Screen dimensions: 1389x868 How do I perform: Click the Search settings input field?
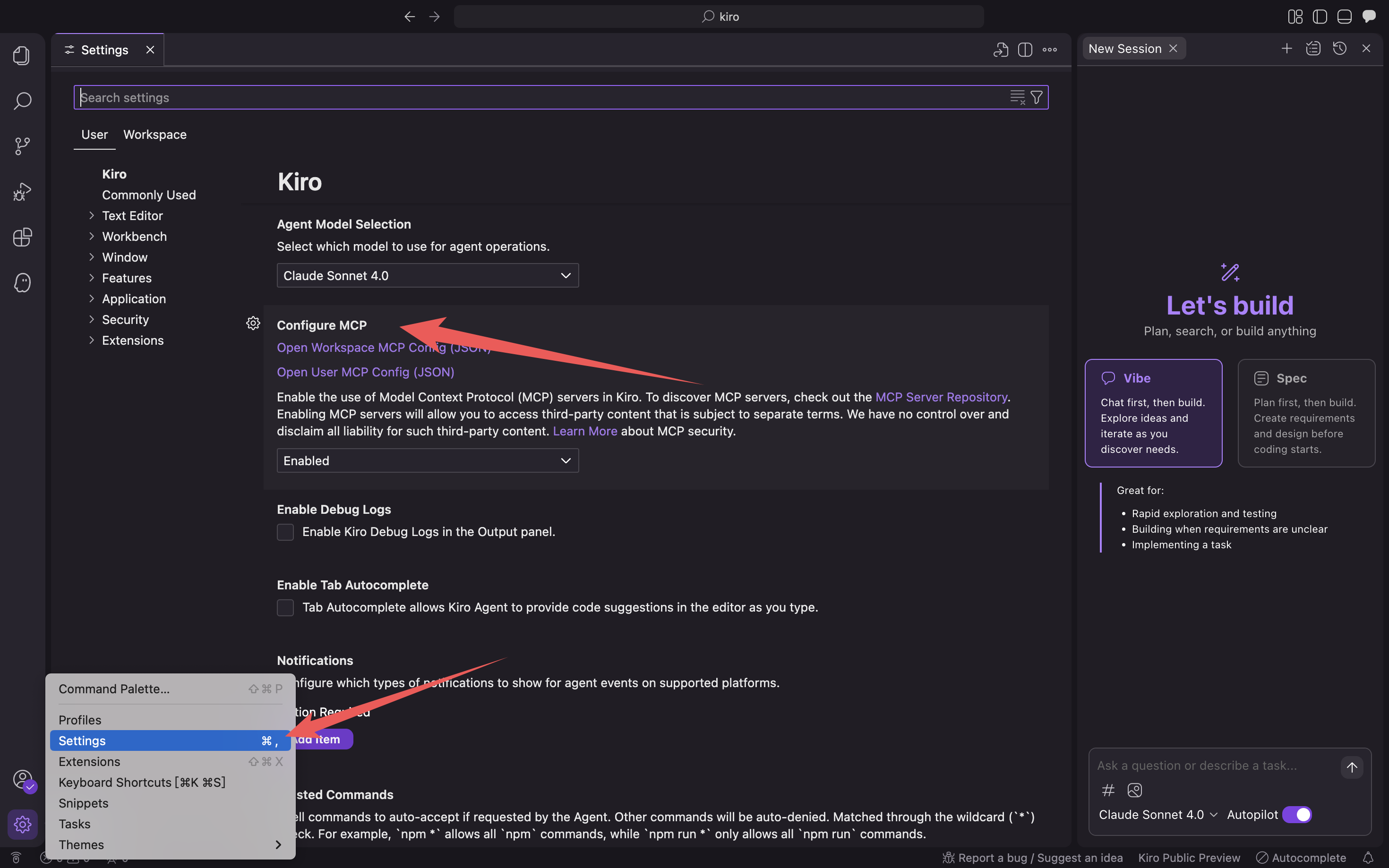coord(540,98)
